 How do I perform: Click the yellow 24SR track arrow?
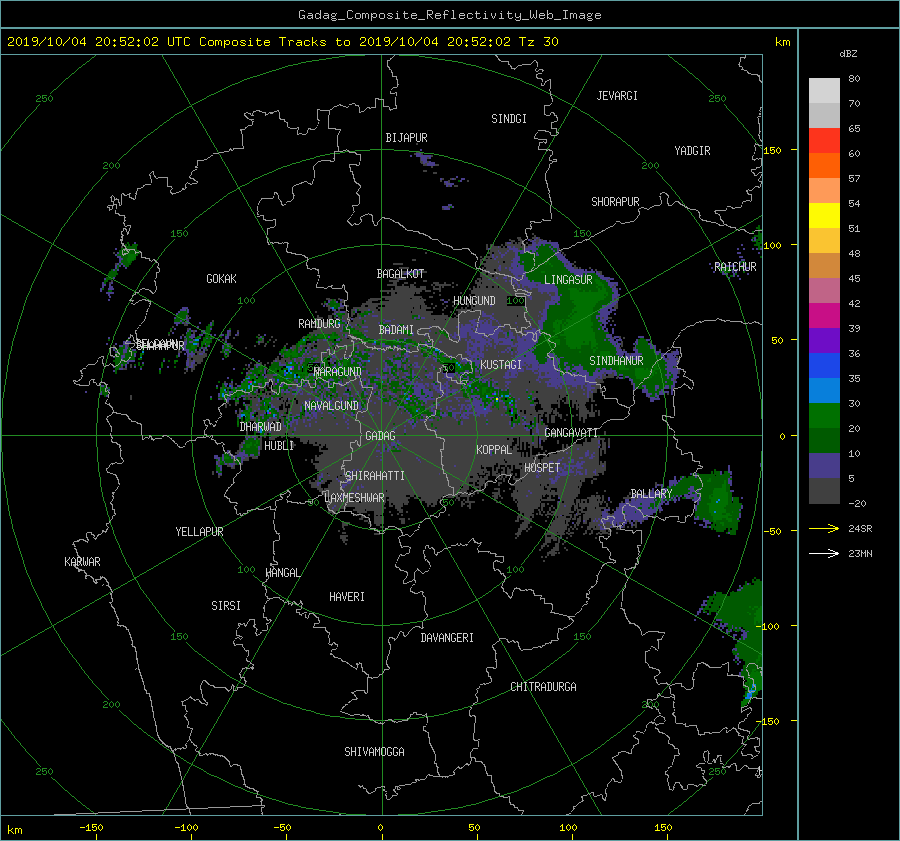(x=824, y=528)
